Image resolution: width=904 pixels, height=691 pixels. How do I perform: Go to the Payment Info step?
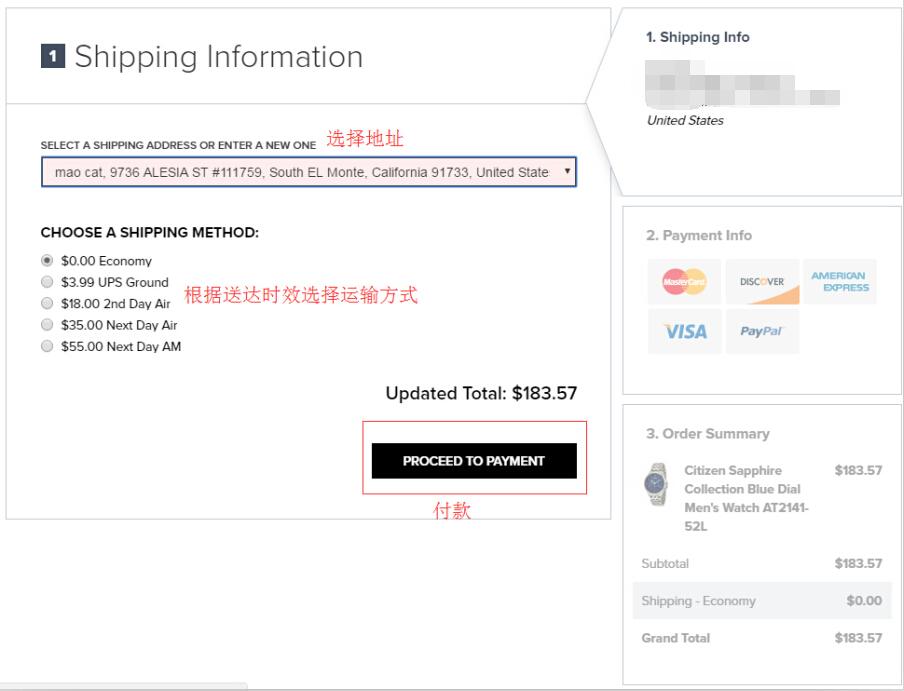tap(699, 235)
